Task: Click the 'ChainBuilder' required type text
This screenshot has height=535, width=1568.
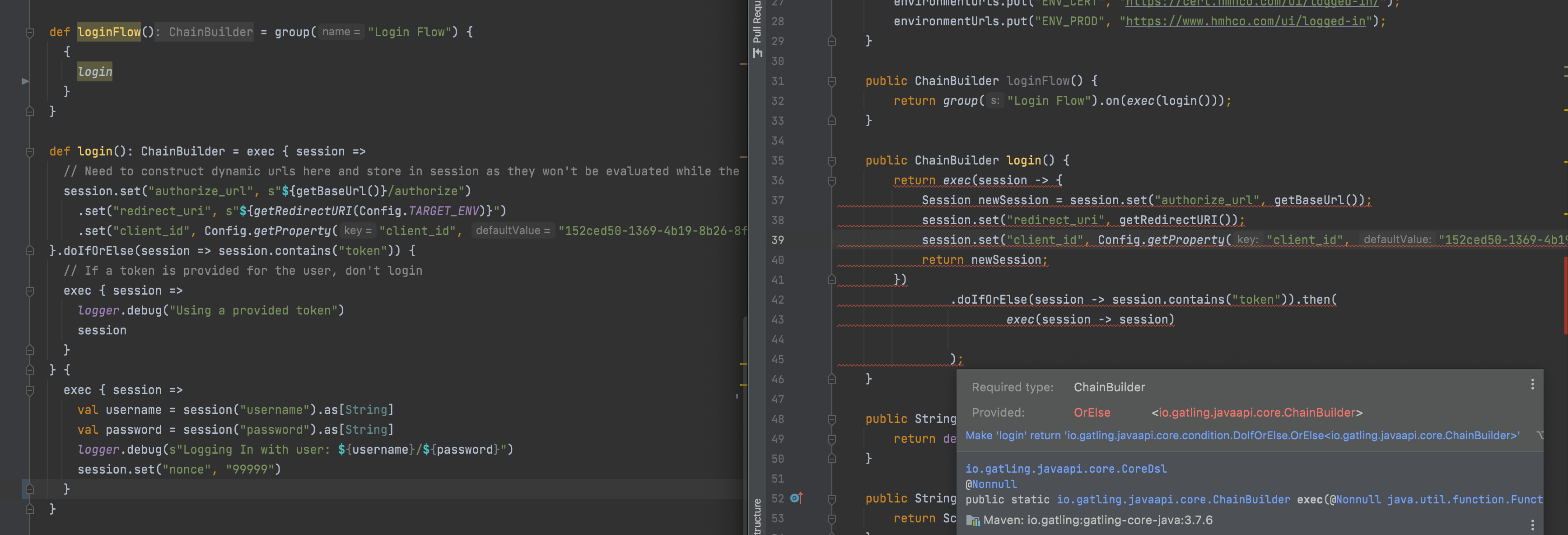Action: pyautogui.click(x=1109, y=387)
